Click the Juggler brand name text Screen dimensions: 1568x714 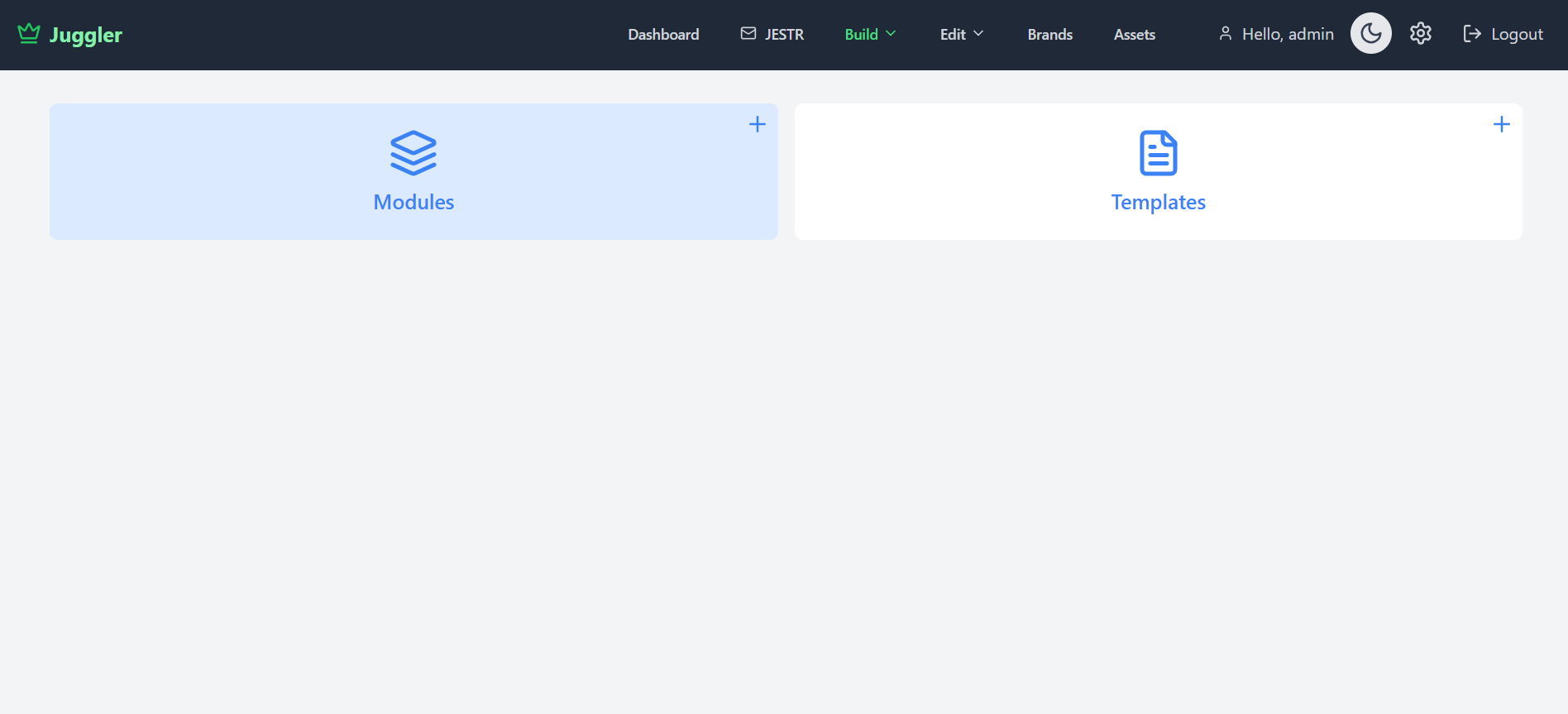point(85,35)
